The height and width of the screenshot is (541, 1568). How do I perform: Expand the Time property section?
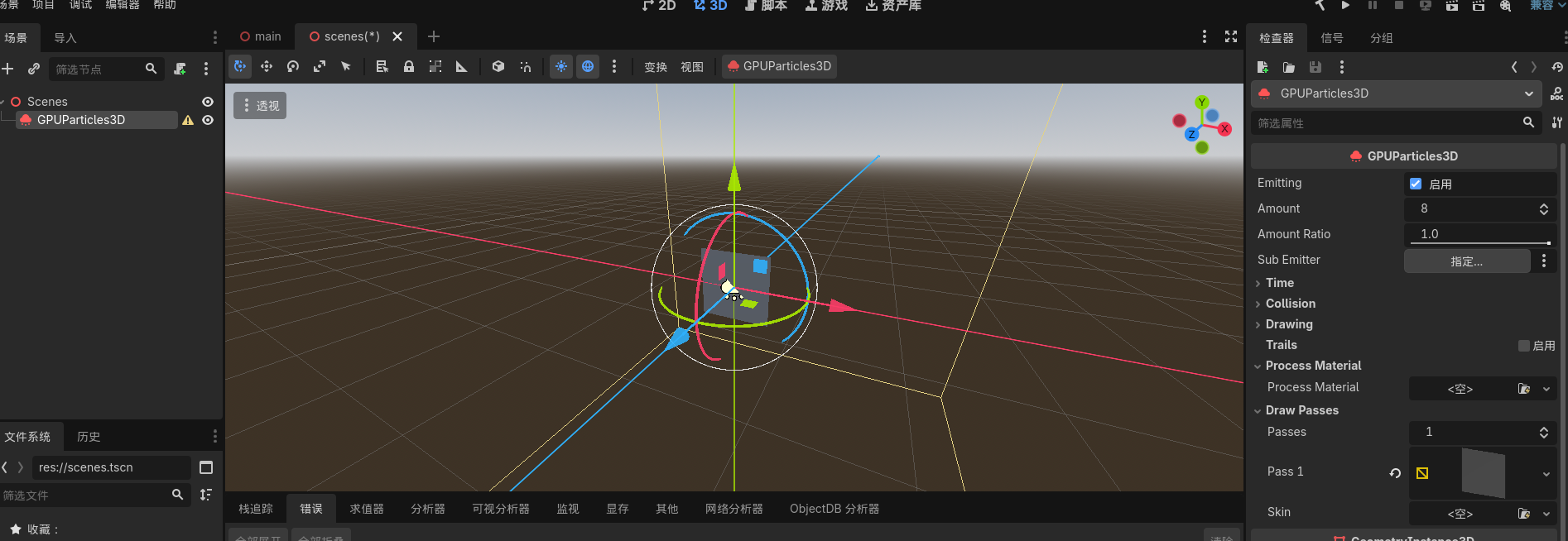tap(1279, 283)
